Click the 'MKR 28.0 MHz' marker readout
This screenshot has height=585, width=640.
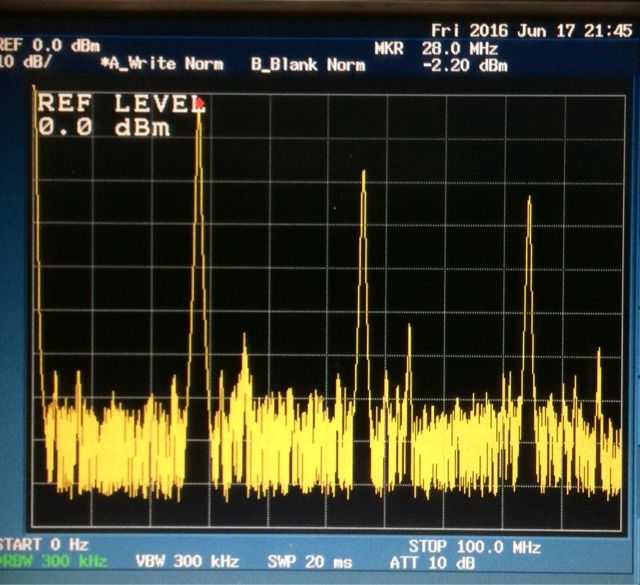point(436,49)
